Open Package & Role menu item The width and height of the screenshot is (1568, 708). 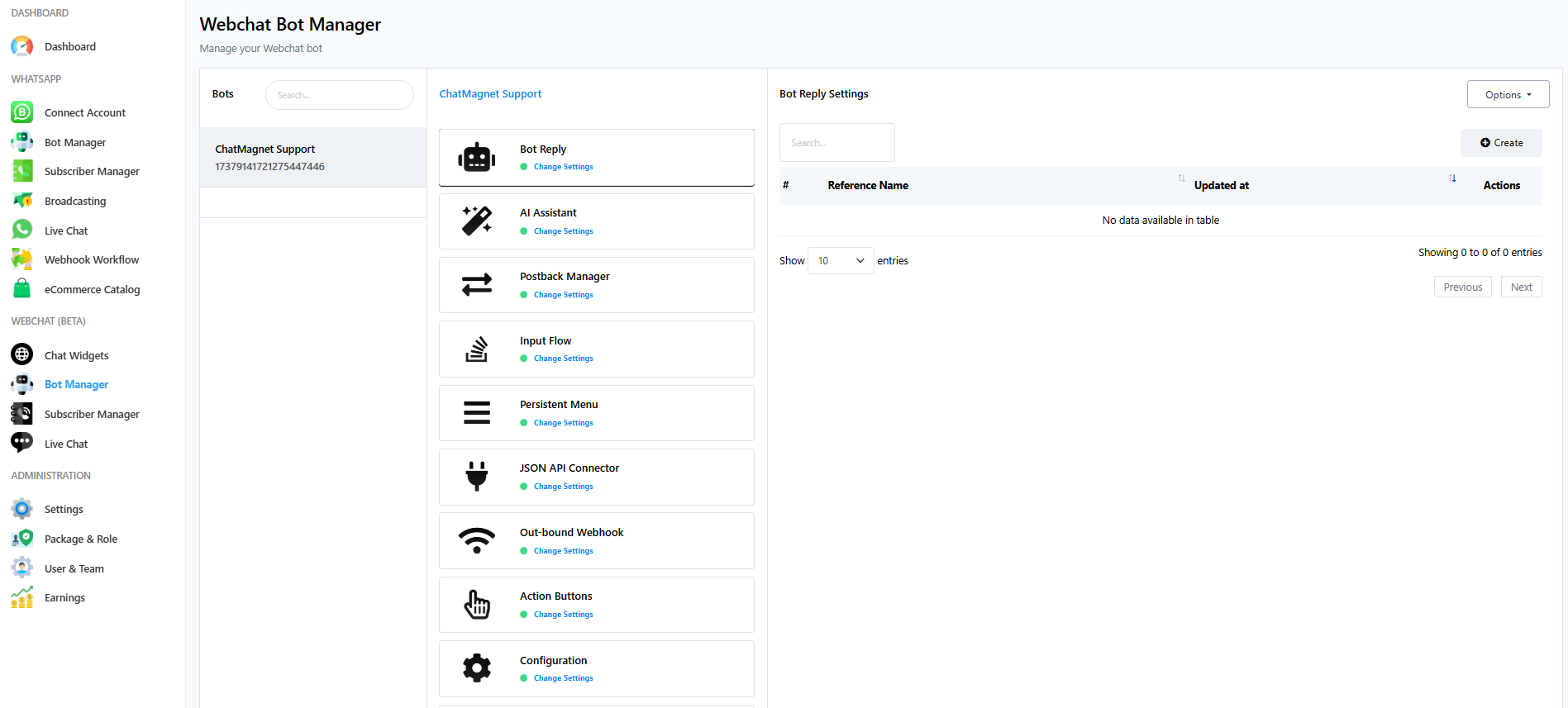coord(81,539)
